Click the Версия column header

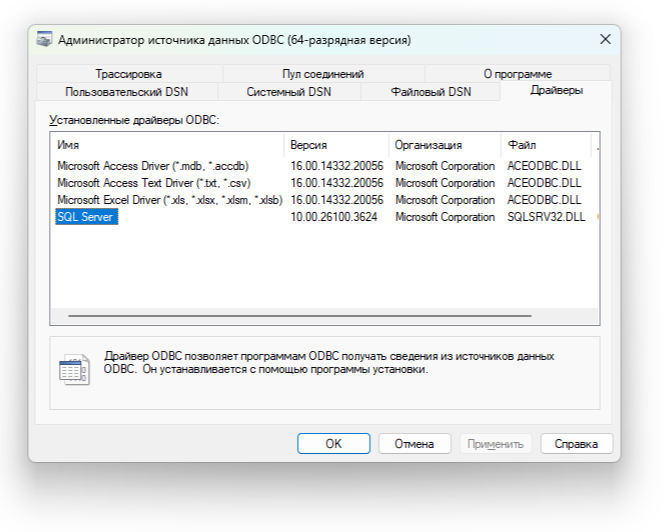[335, 145]
